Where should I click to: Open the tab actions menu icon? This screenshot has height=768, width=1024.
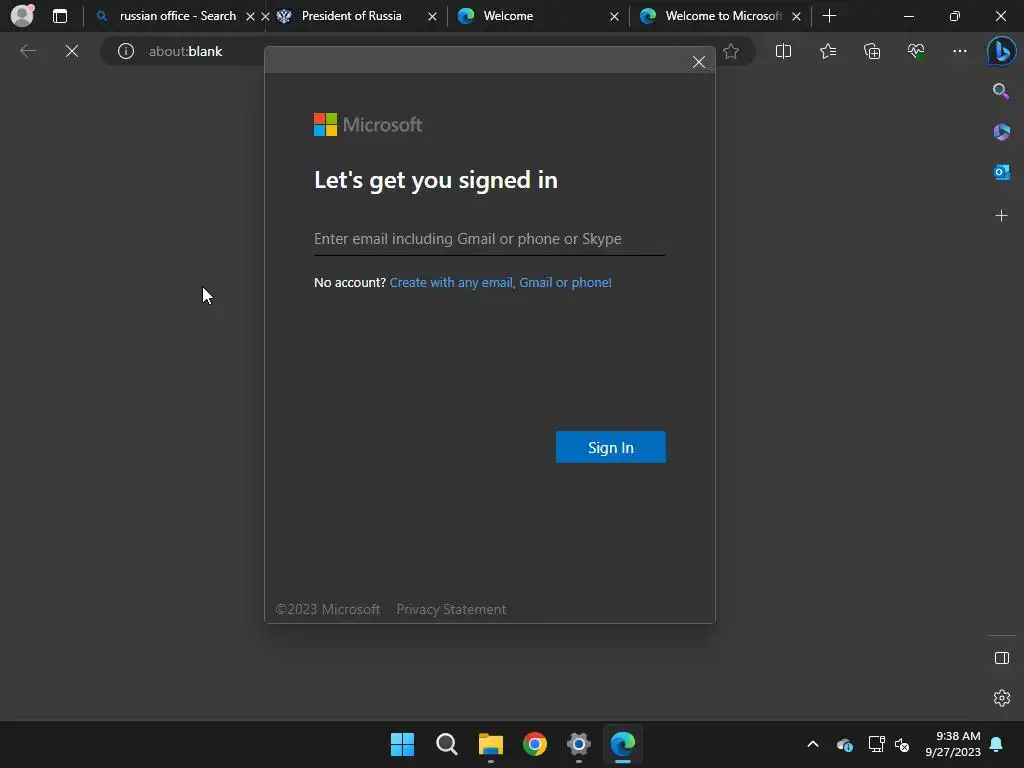[x=59, y=16]
